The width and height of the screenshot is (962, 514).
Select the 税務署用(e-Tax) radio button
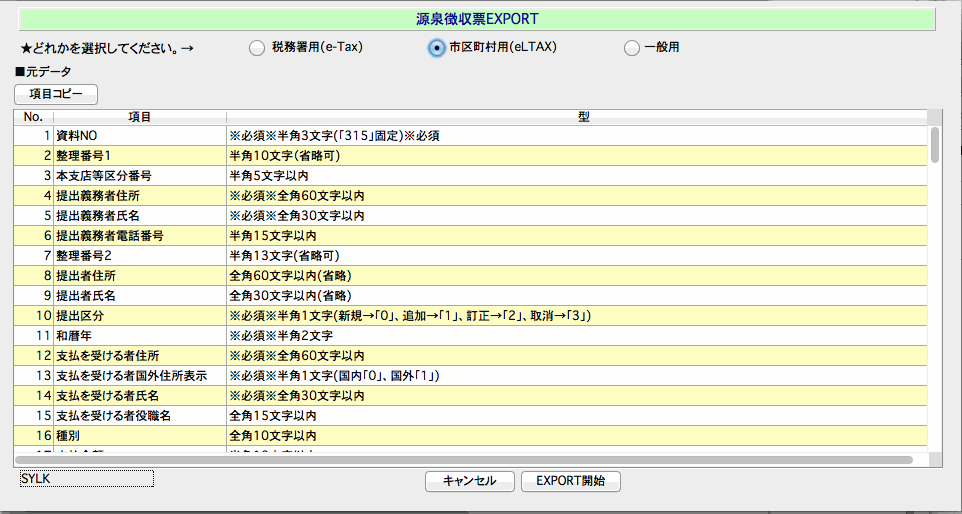[257, 47]
